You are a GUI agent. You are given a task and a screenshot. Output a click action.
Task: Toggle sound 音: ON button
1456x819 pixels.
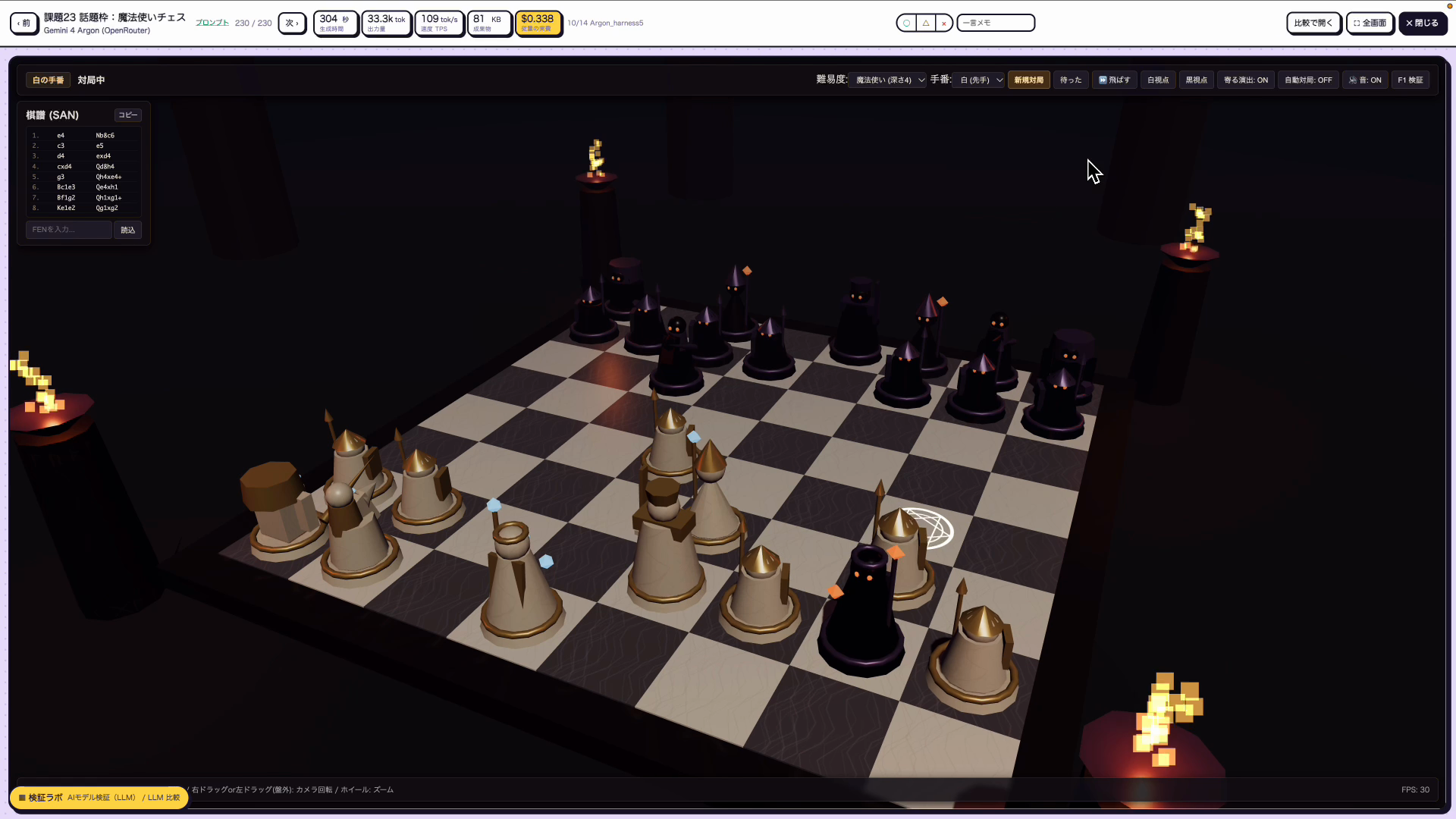pos(1365,80)
